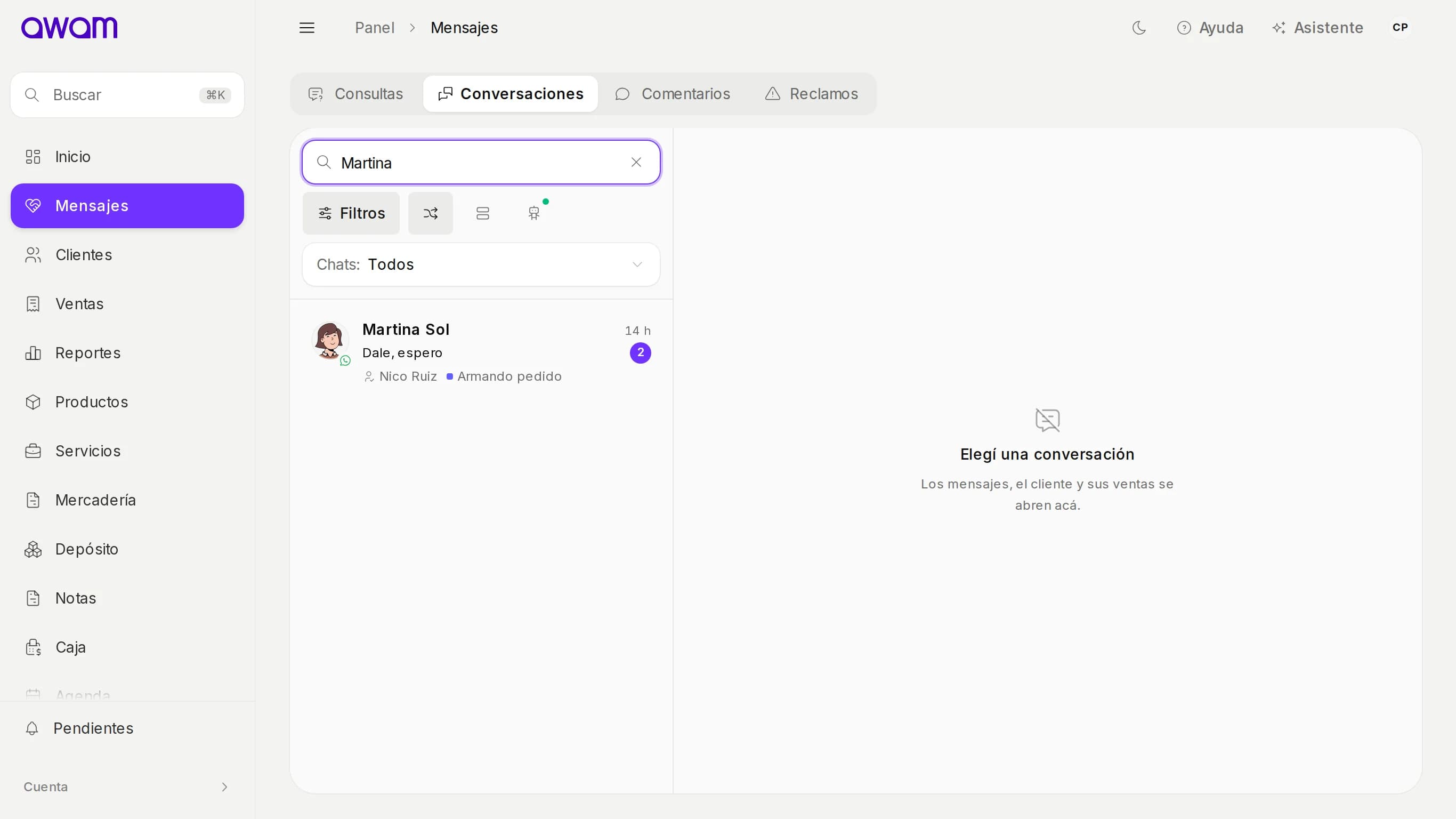The width and height of the screenshot is (1456, 819).
Task: Click the Caja register icon
Action: click(33, 648)
